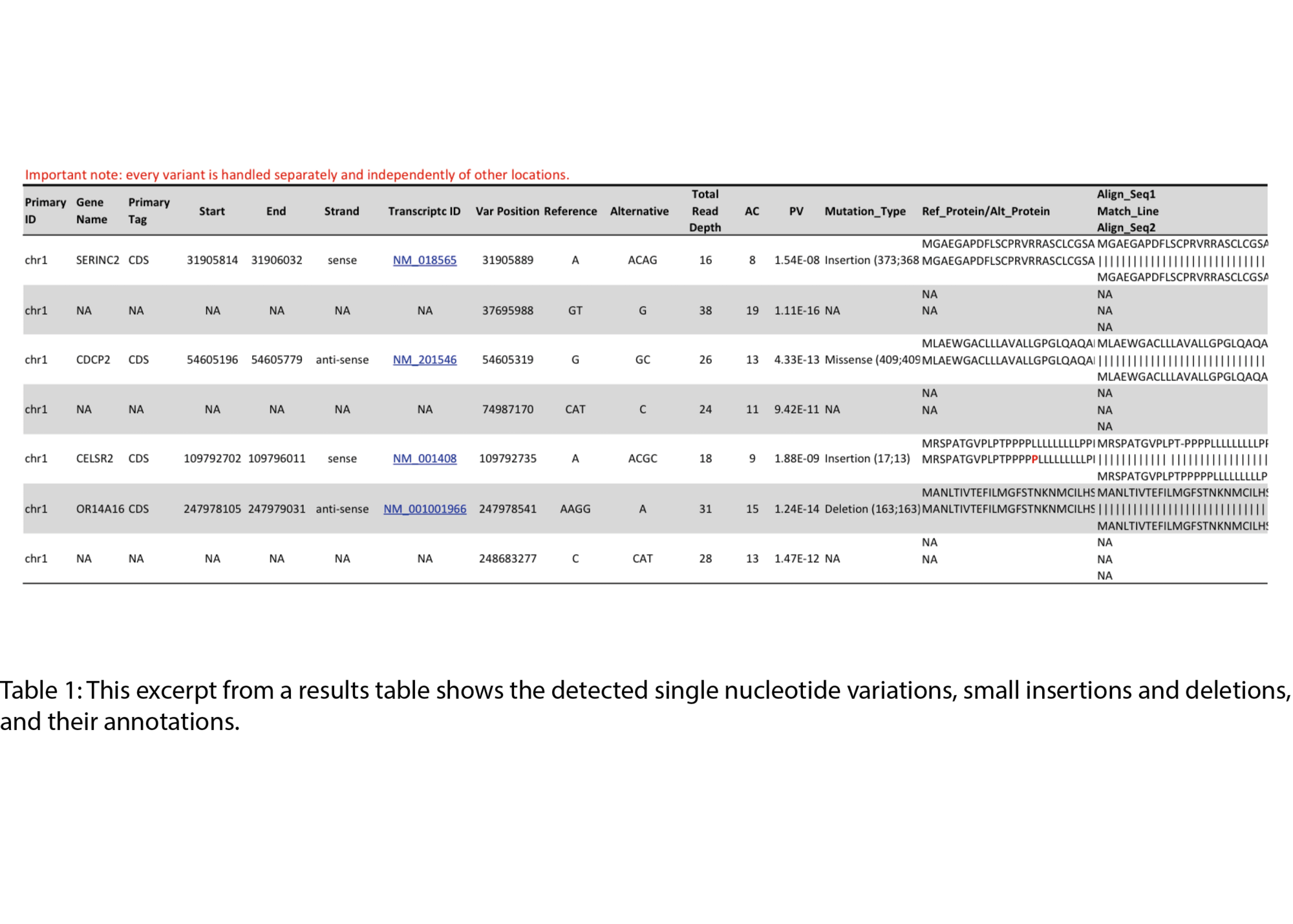Open the NM_001408 transcript link
The width and height of the screenshot is (1293, 924).
tap(424, 458)
